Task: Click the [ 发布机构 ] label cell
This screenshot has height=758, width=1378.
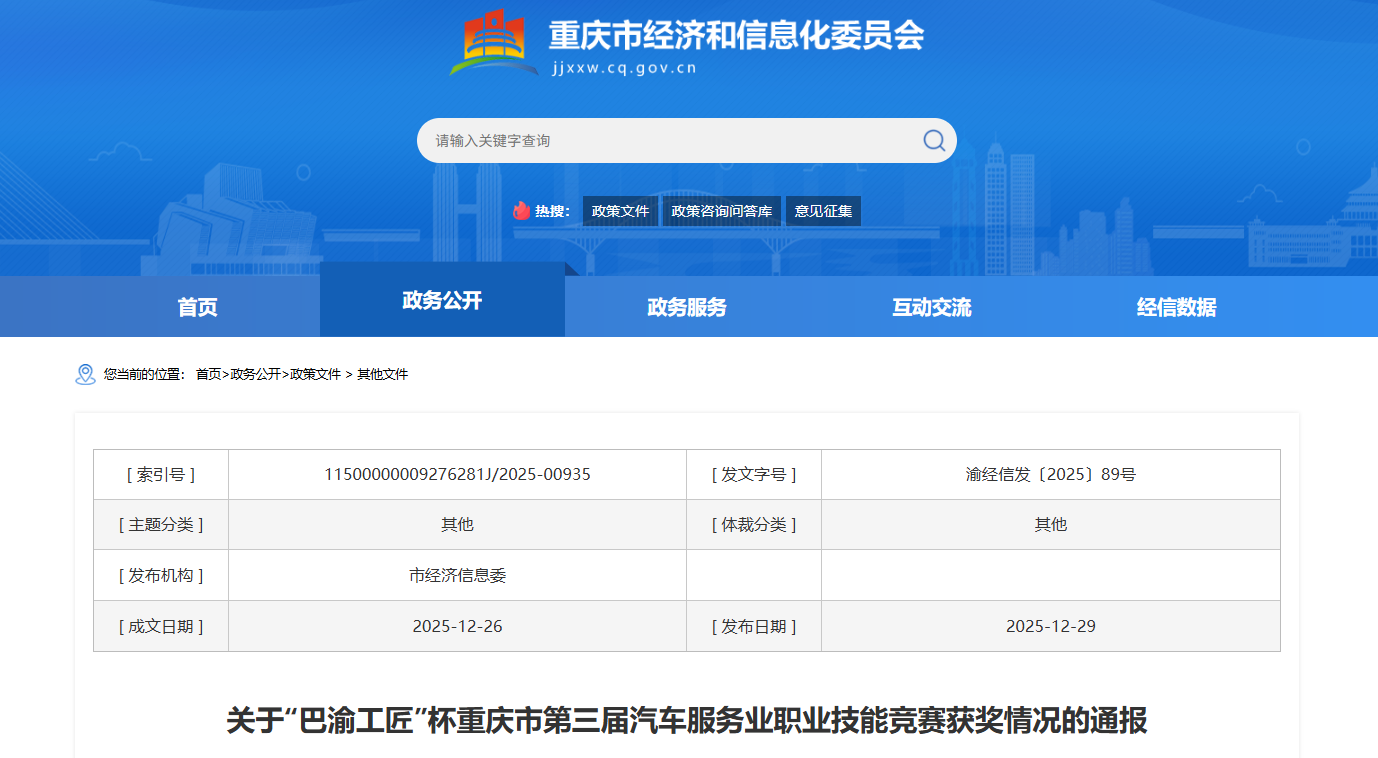Action: coord(161,575)
